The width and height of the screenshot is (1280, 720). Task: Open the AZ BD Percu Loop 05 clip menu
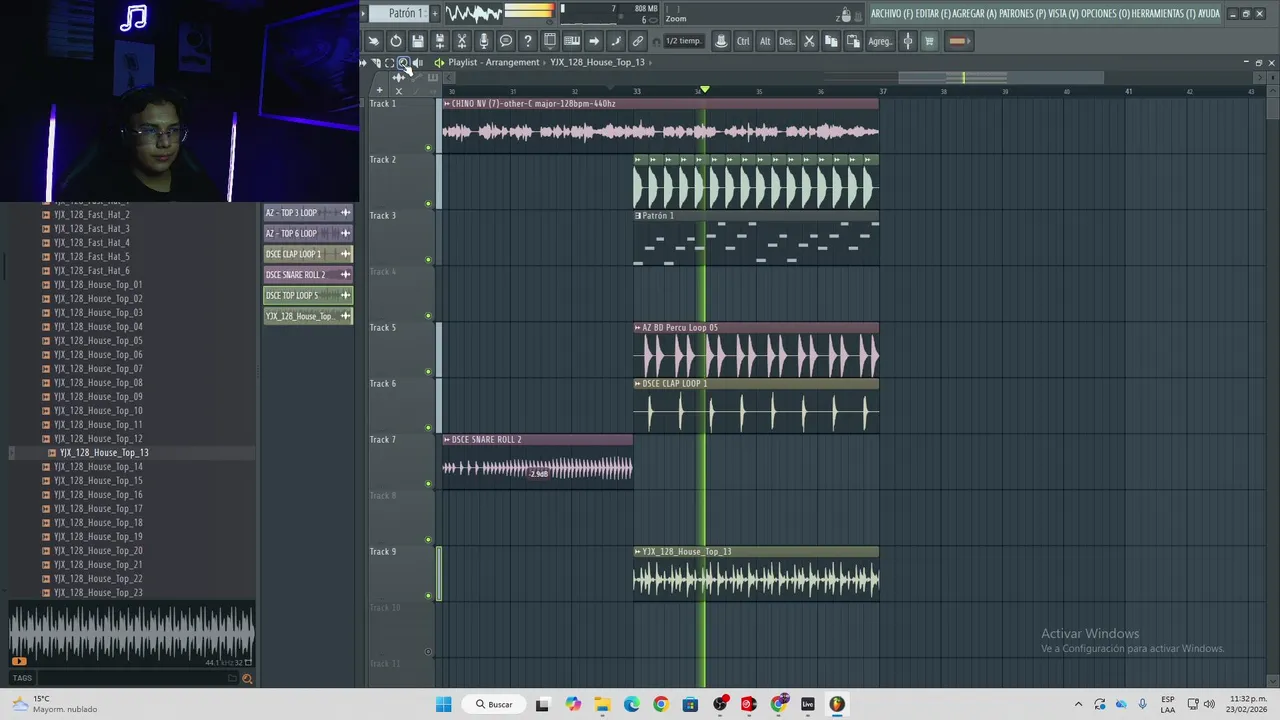(638, 328)
